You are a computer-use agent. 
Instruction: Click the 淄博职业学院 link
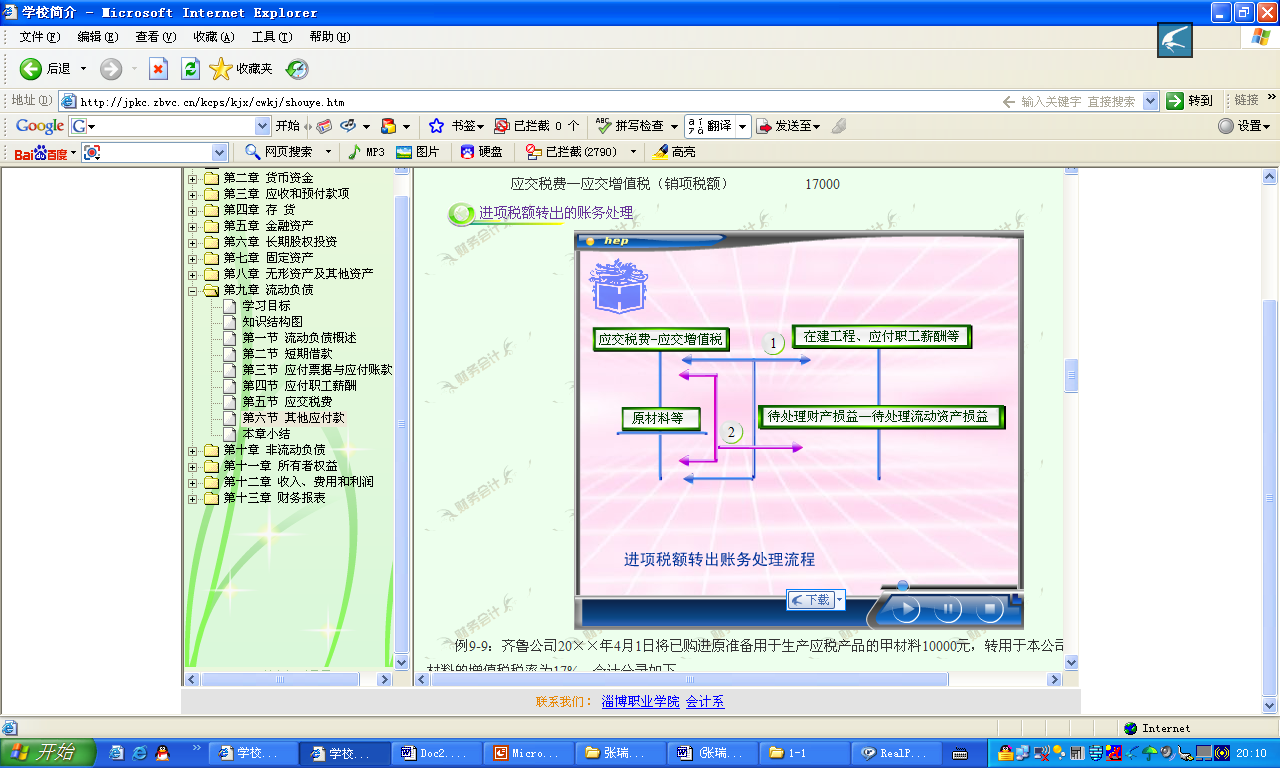(x=640, y=702)
